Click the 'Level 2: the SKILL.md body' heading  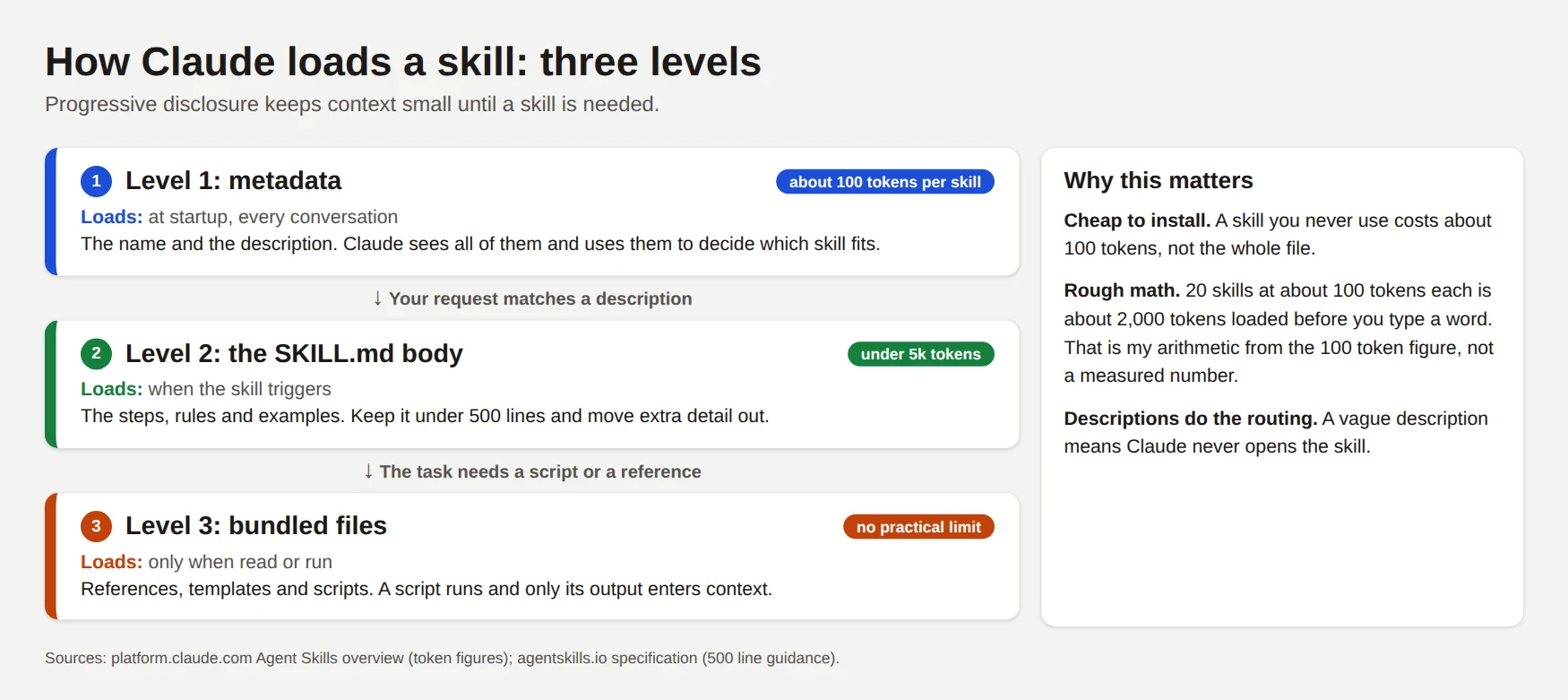(294, 353)
